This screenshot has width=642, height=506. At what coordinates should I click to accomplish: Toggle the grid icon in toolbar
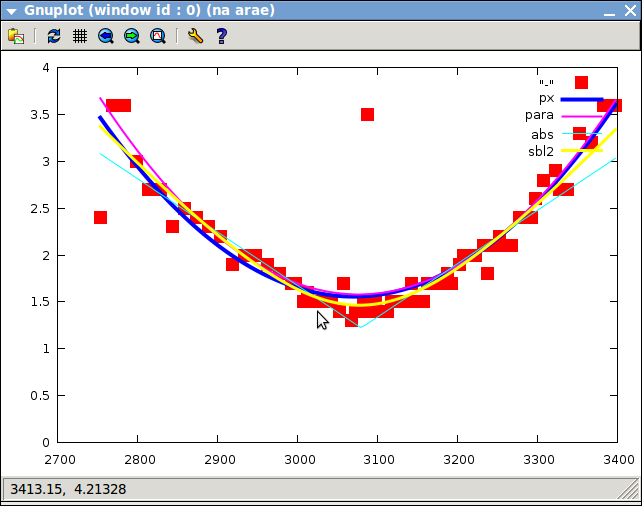click(79, 36)
